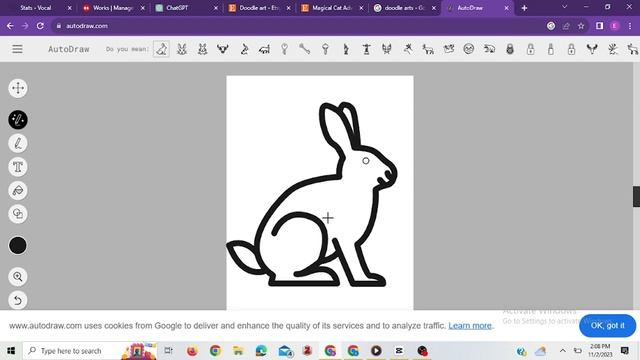The height and width of the screenshot is (360, 640).
Task: Switch to the Doodle art Etsy tab
Action: pos(259,8)
